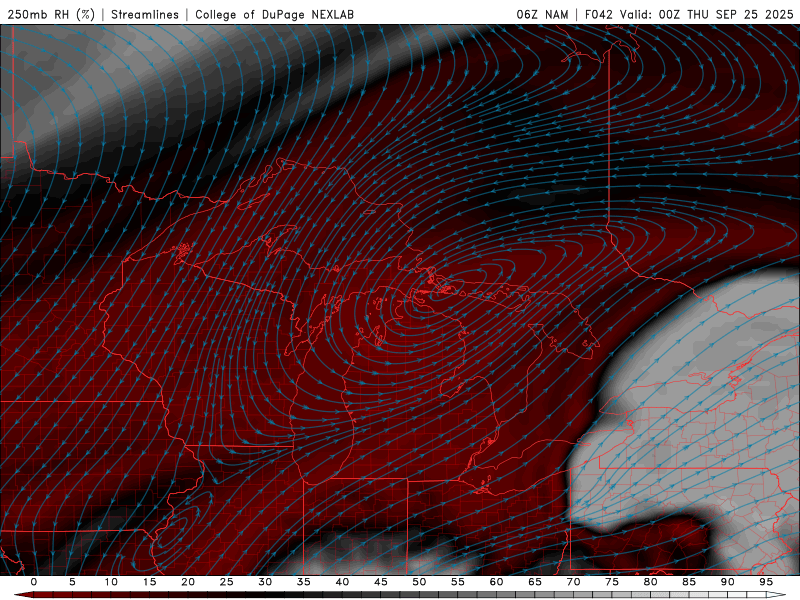Click the "25" value on the color scale
The width and height of the screenshot is (800, 600).
click(x=227, y=582)
